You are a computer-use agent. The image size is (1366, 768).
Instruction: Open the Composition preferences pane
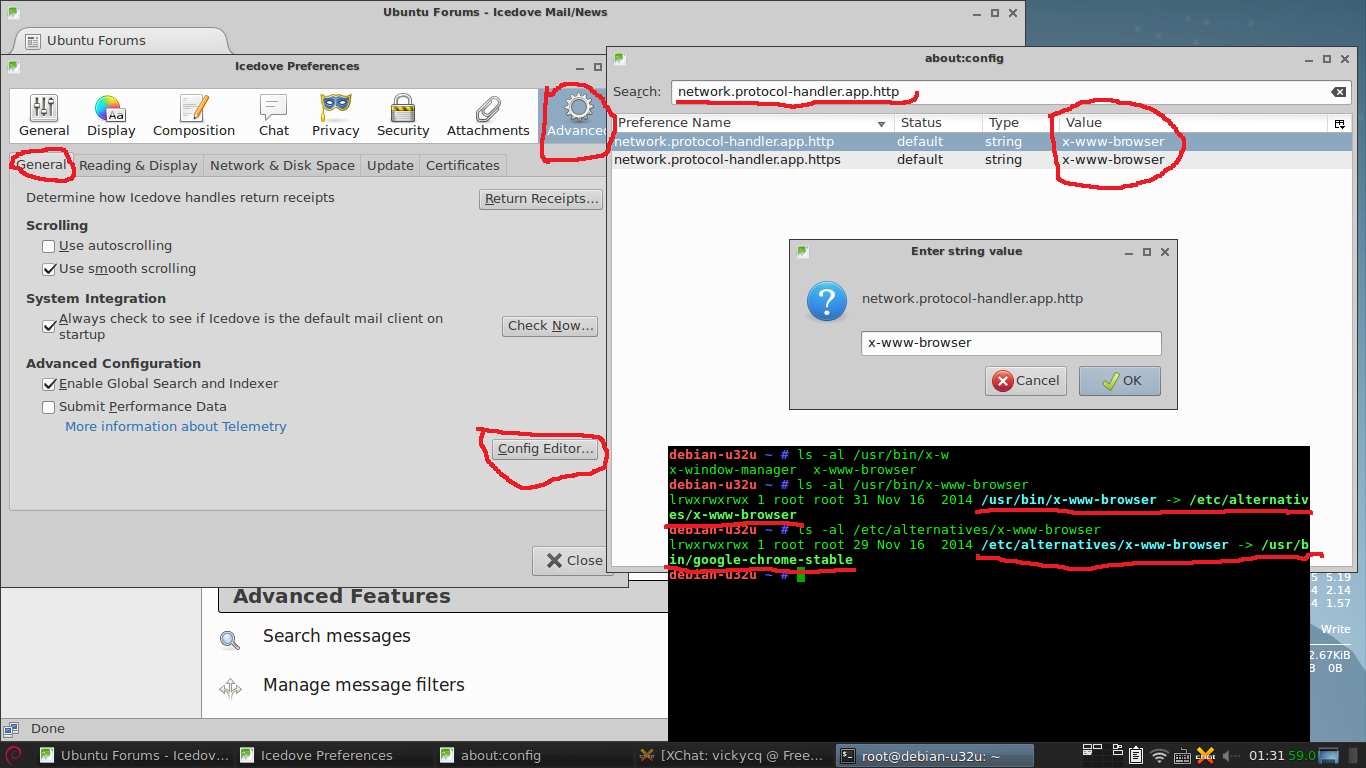[194, 116]
